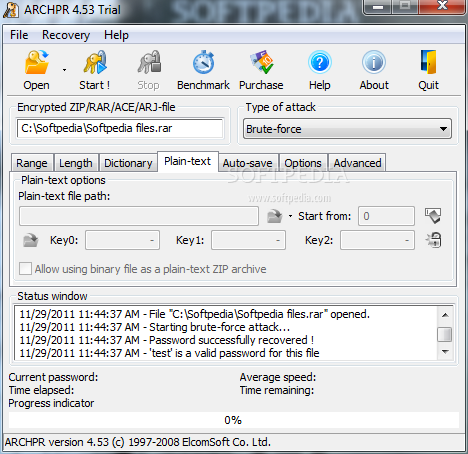The image size is (468, 454).
Task: Click the load keys icon before Key0
Action: pos(31,240)
